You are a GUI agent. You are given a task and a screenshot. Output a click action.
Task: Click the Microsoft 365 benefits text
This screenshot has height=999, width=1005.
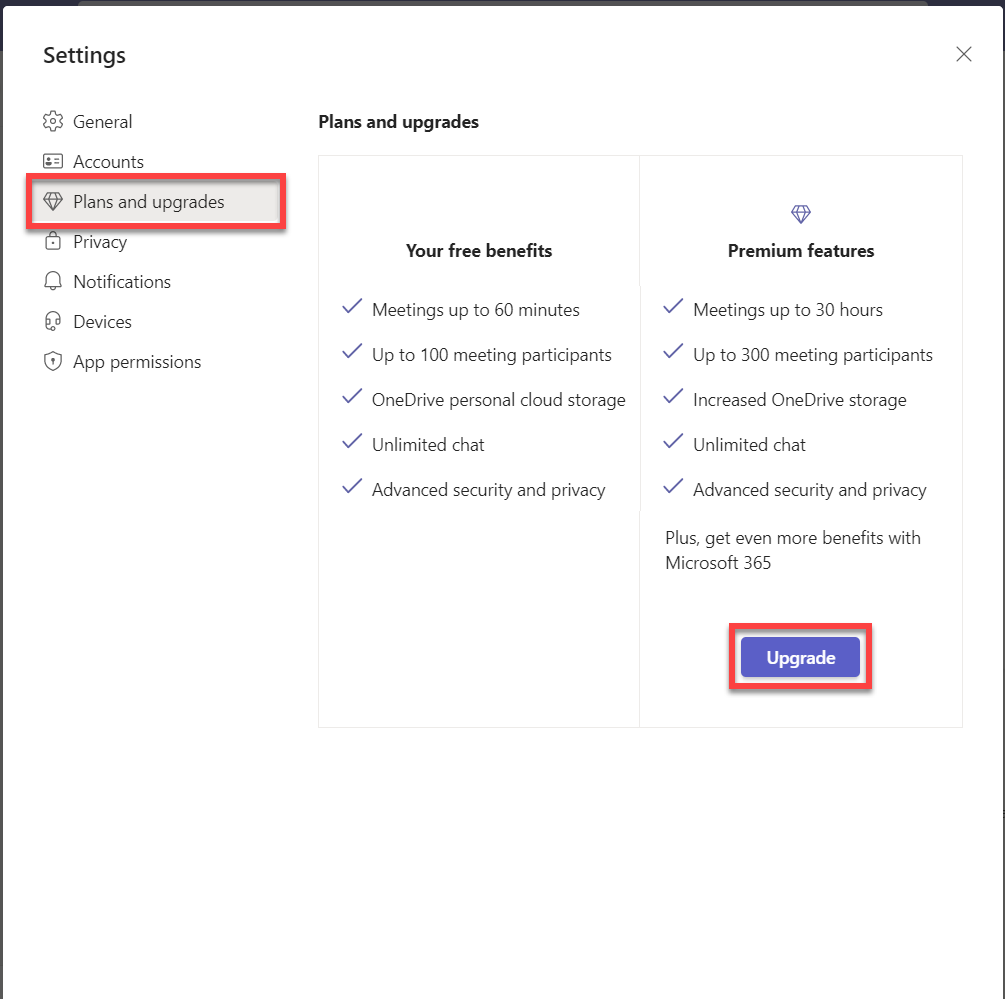[792, 550]
